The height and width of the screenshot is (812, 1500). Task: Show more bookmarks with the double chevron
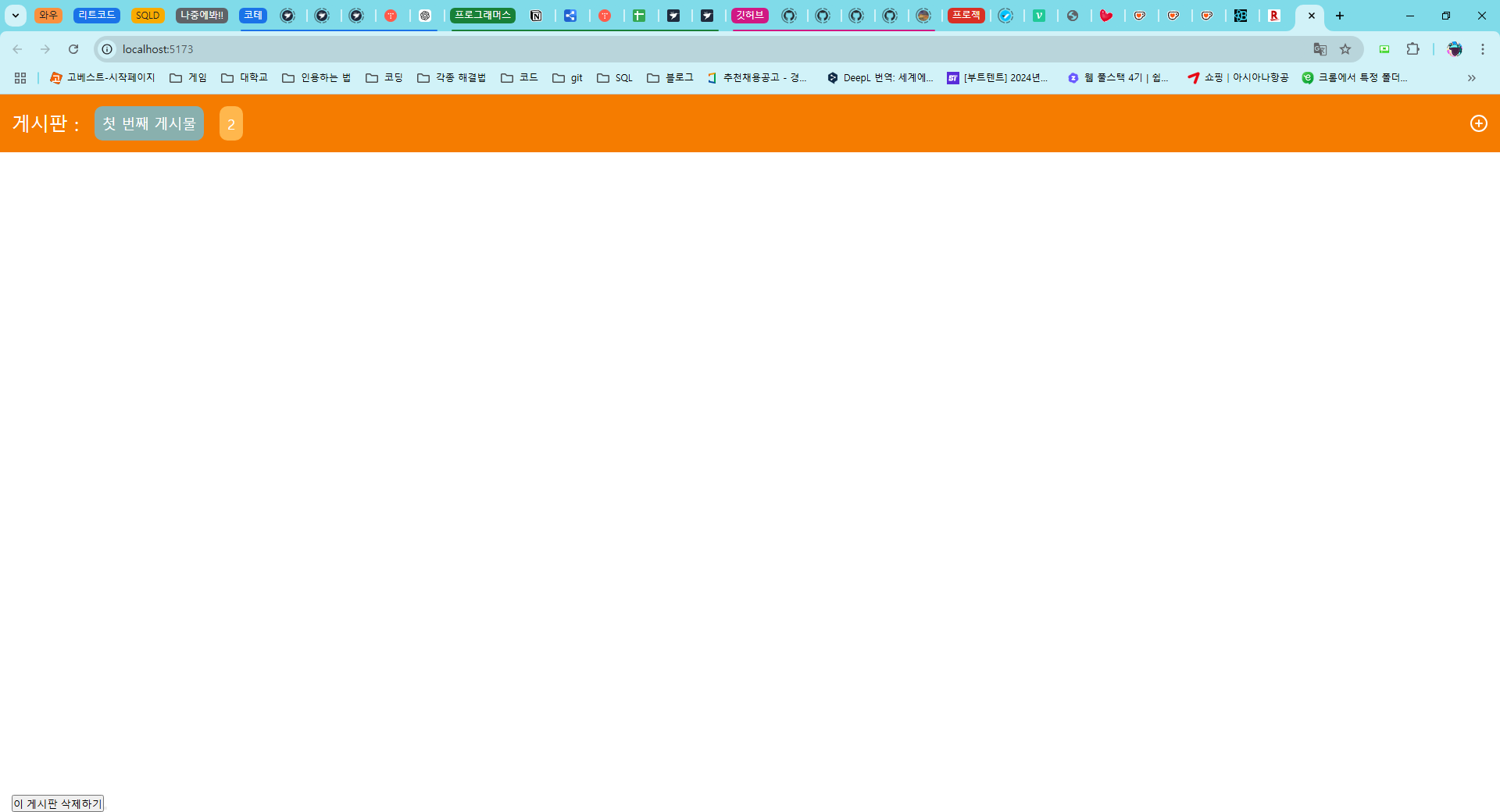click(x=1471, y=78)
